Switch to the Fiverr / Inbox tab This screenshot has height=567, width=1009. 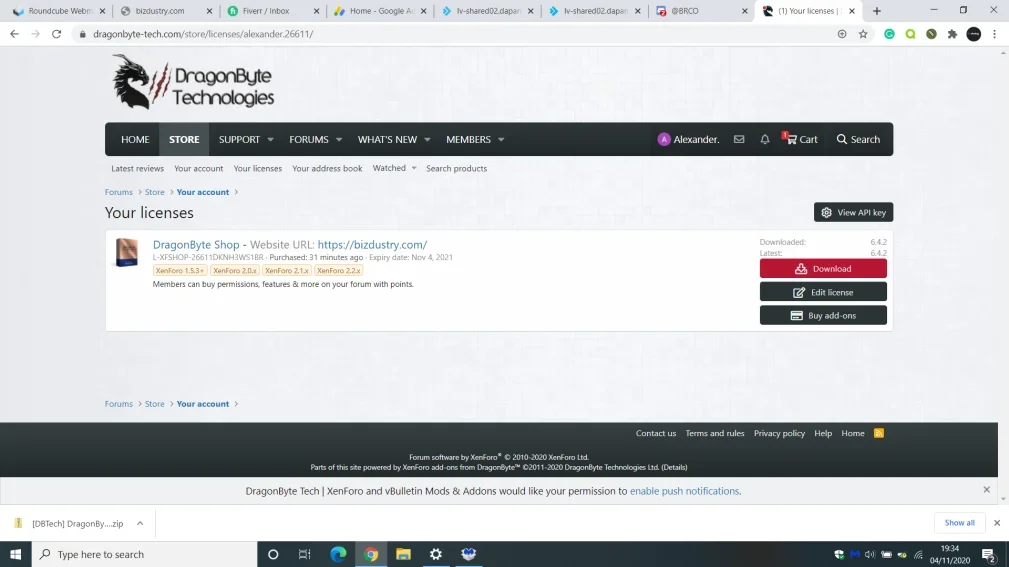tap(273, 11)
